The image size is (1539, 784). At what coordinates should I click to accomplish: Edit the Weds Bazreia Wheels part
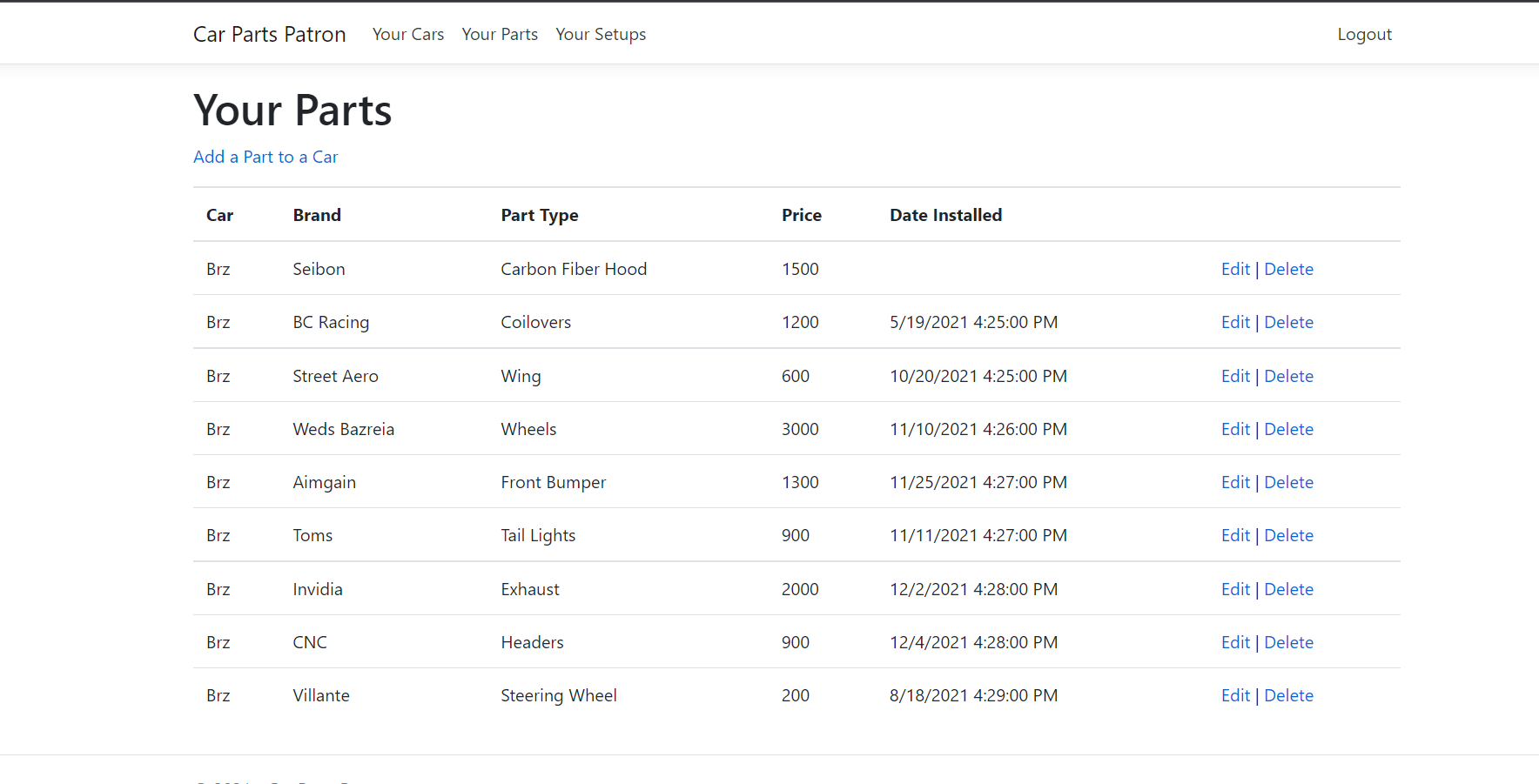click(x=1234, y=429)
